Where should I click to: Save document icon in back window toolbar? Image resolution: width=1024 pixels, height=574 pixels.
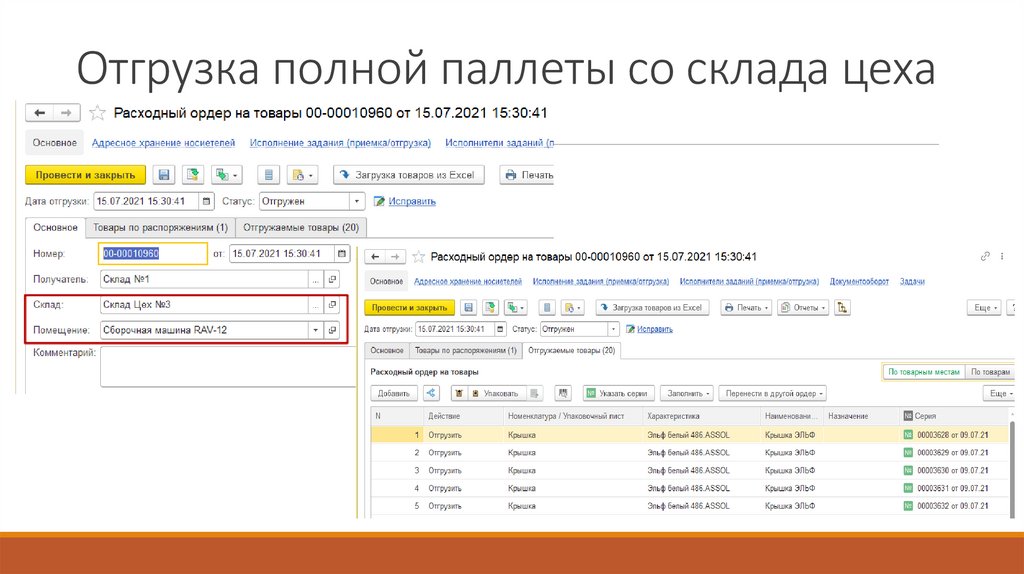point(164,175)
